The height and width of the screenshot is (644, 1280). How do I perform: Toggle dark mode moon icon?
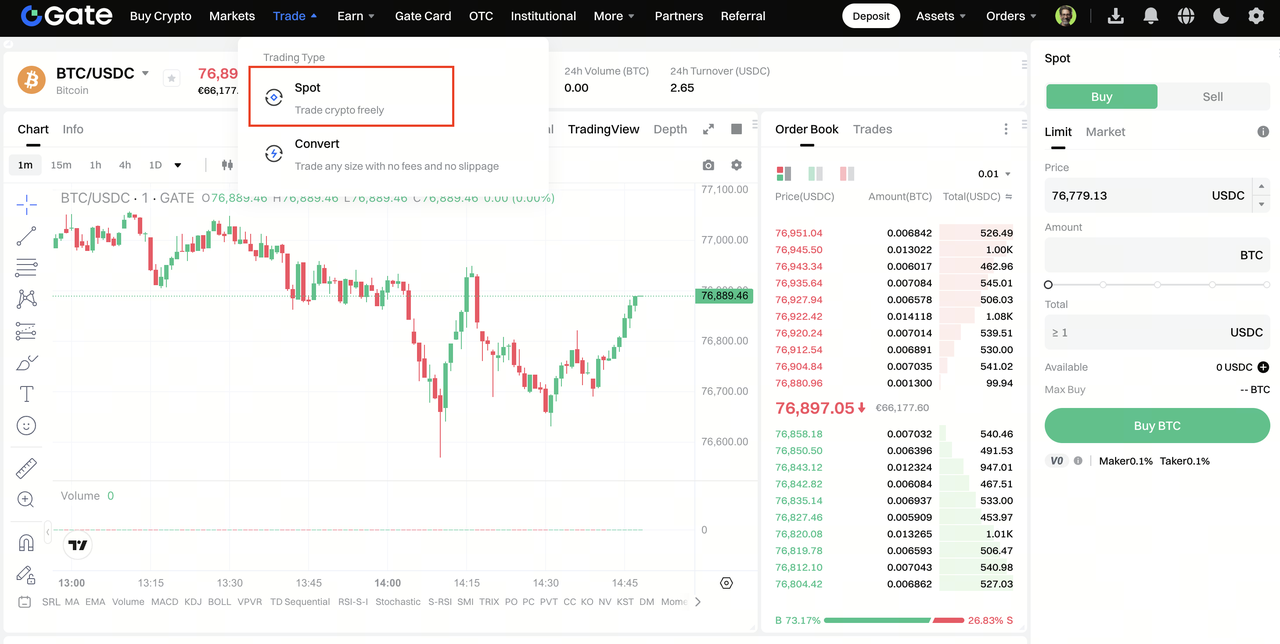pos(1221,16)
